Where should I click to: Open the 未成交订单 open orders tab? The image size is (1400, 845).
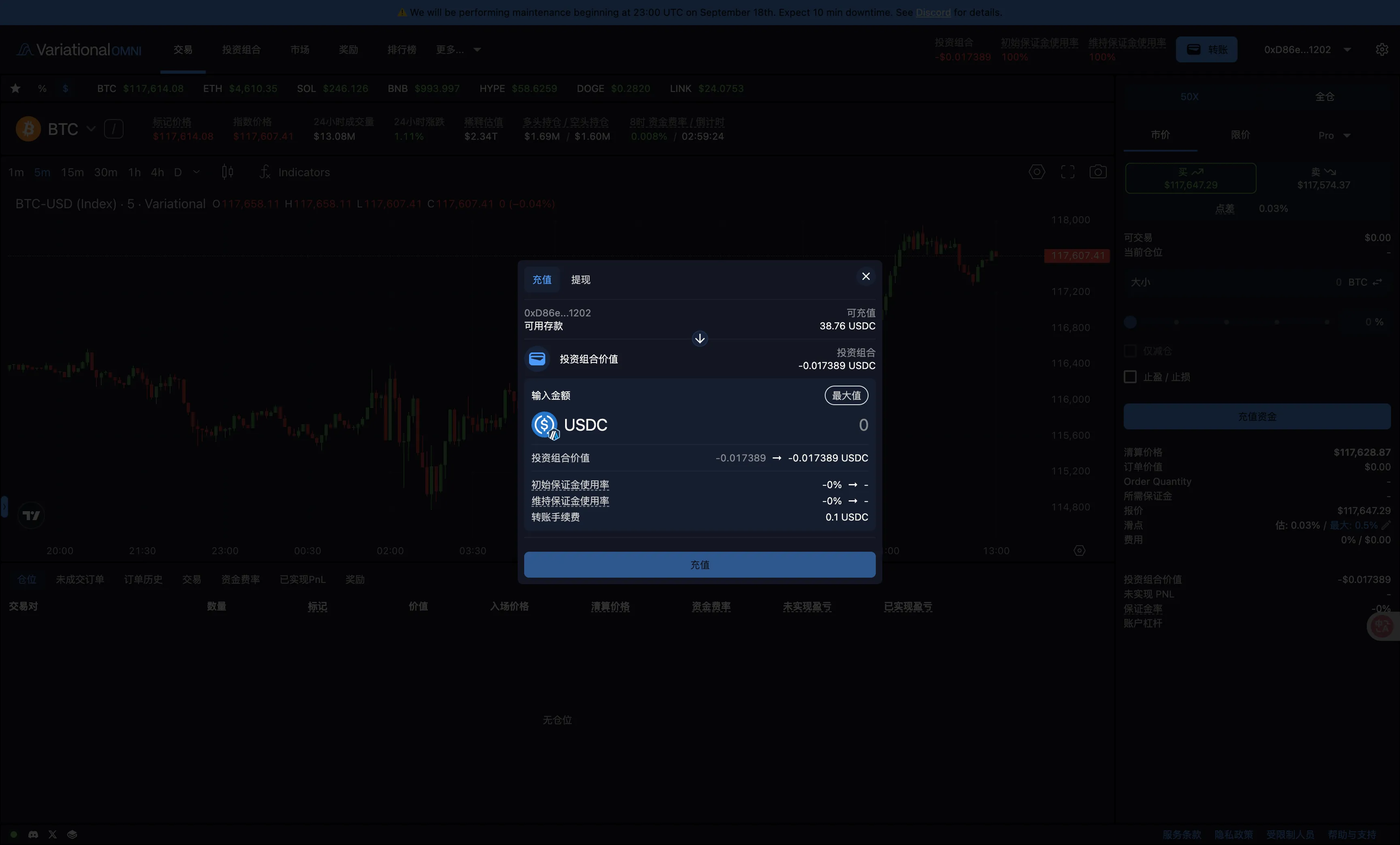80,579
